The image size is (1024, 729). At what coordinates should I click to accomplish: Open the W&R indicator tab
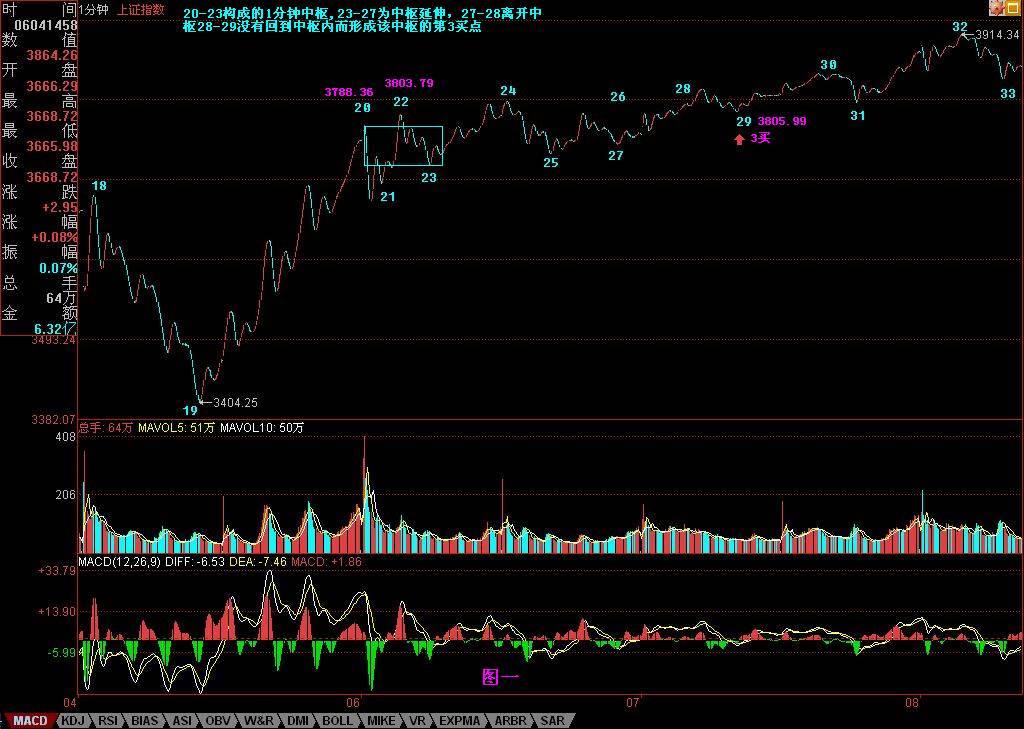(258, 720)
